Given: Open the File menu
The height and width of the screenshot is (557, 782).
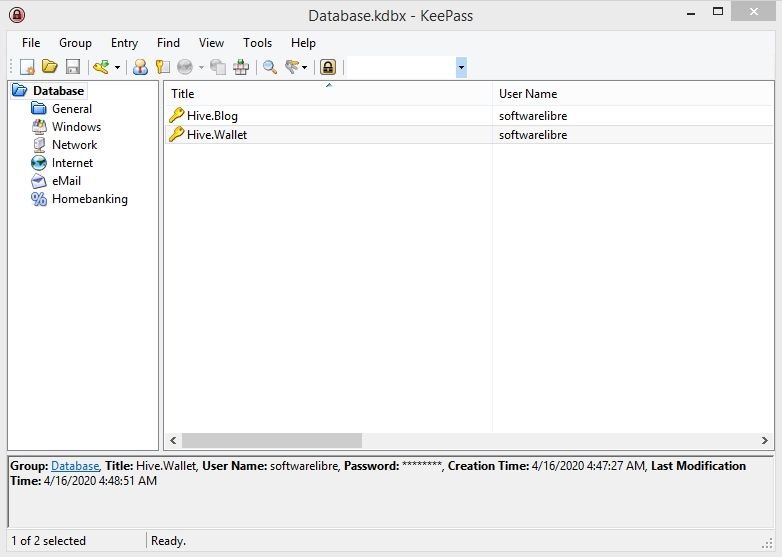Looking at the screenshot, I should click(x=31, y=43).
